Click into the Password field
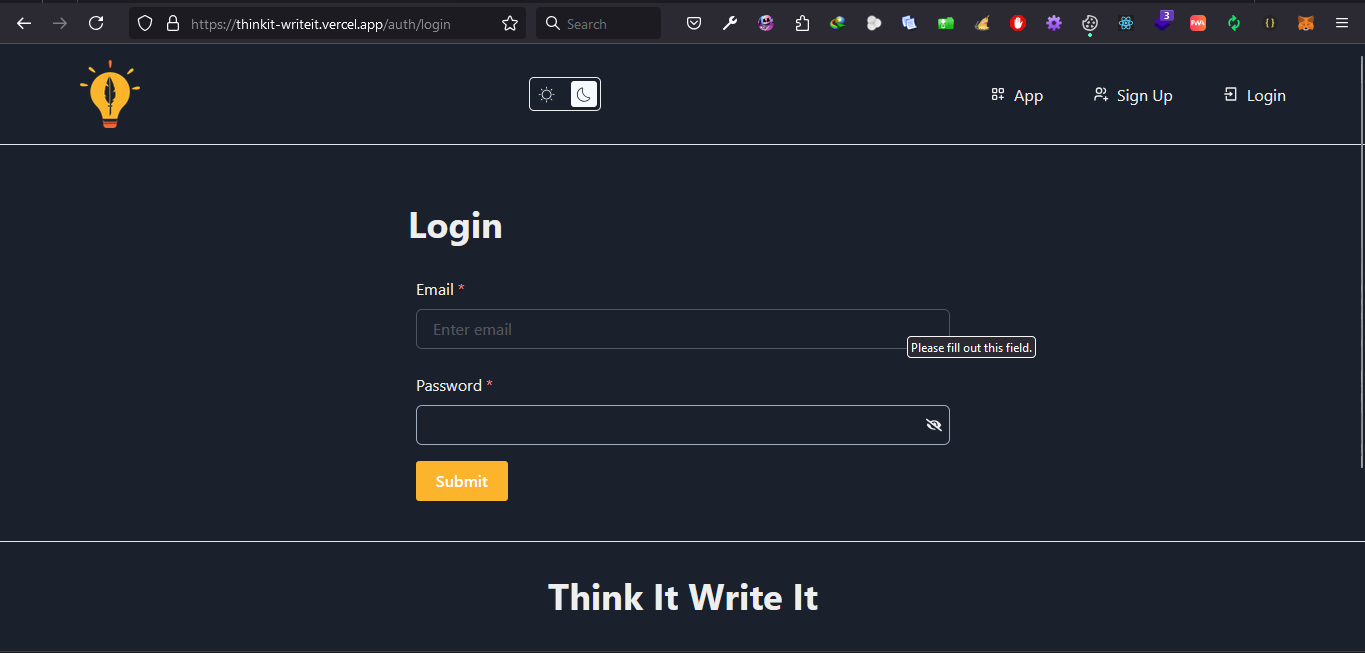 coord(665,425)
